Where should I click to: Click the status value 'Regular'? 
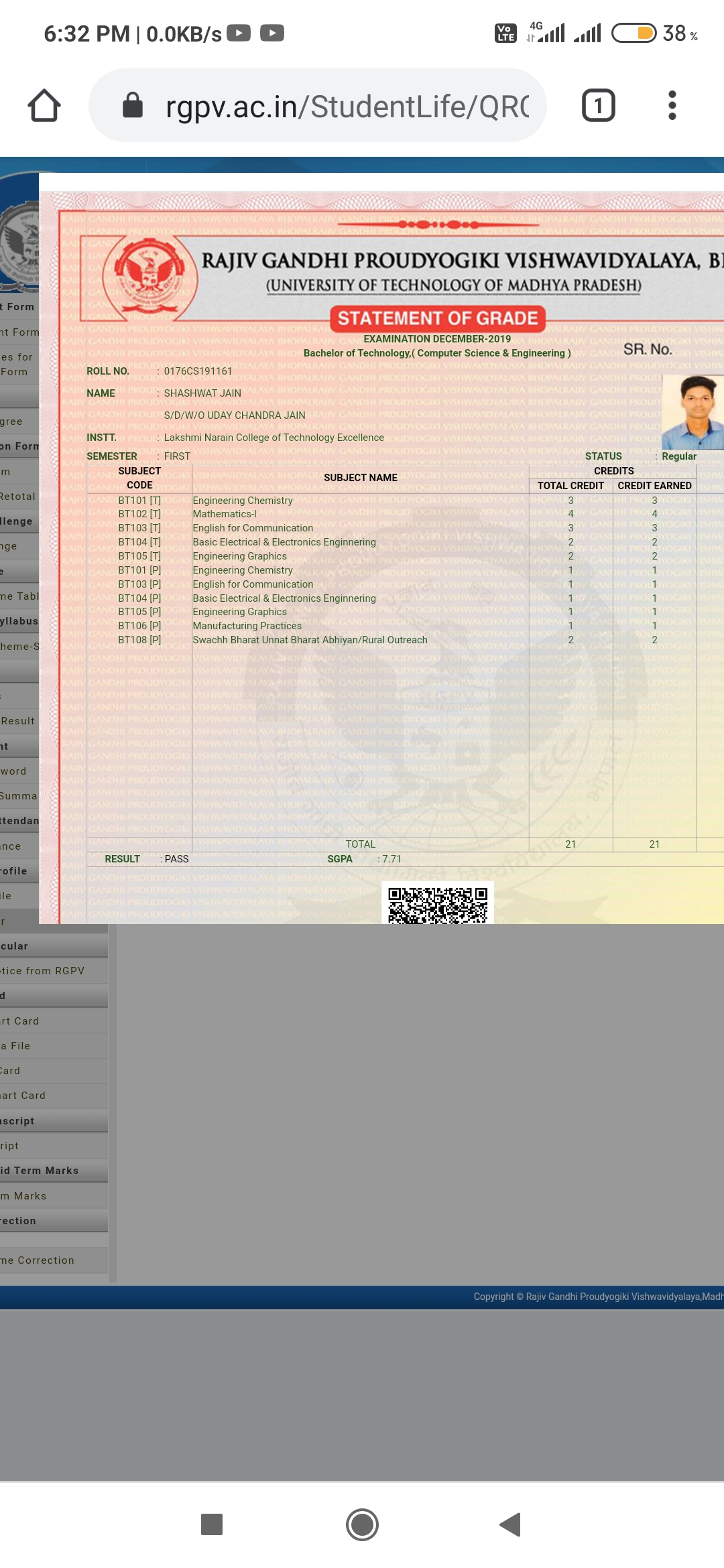[x=679, y=456]
